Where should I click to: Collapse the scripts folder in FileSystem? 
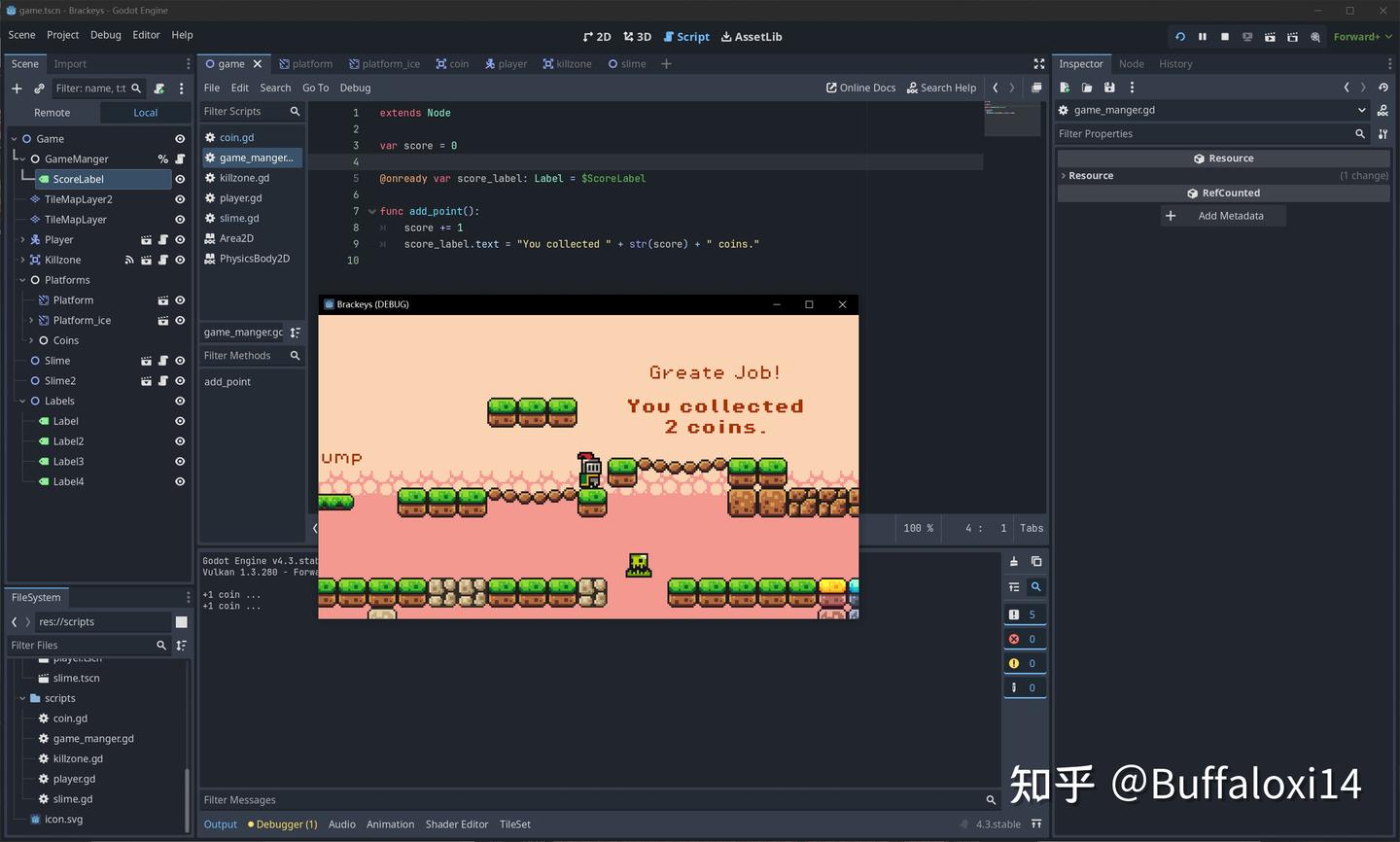coord(21,698)
